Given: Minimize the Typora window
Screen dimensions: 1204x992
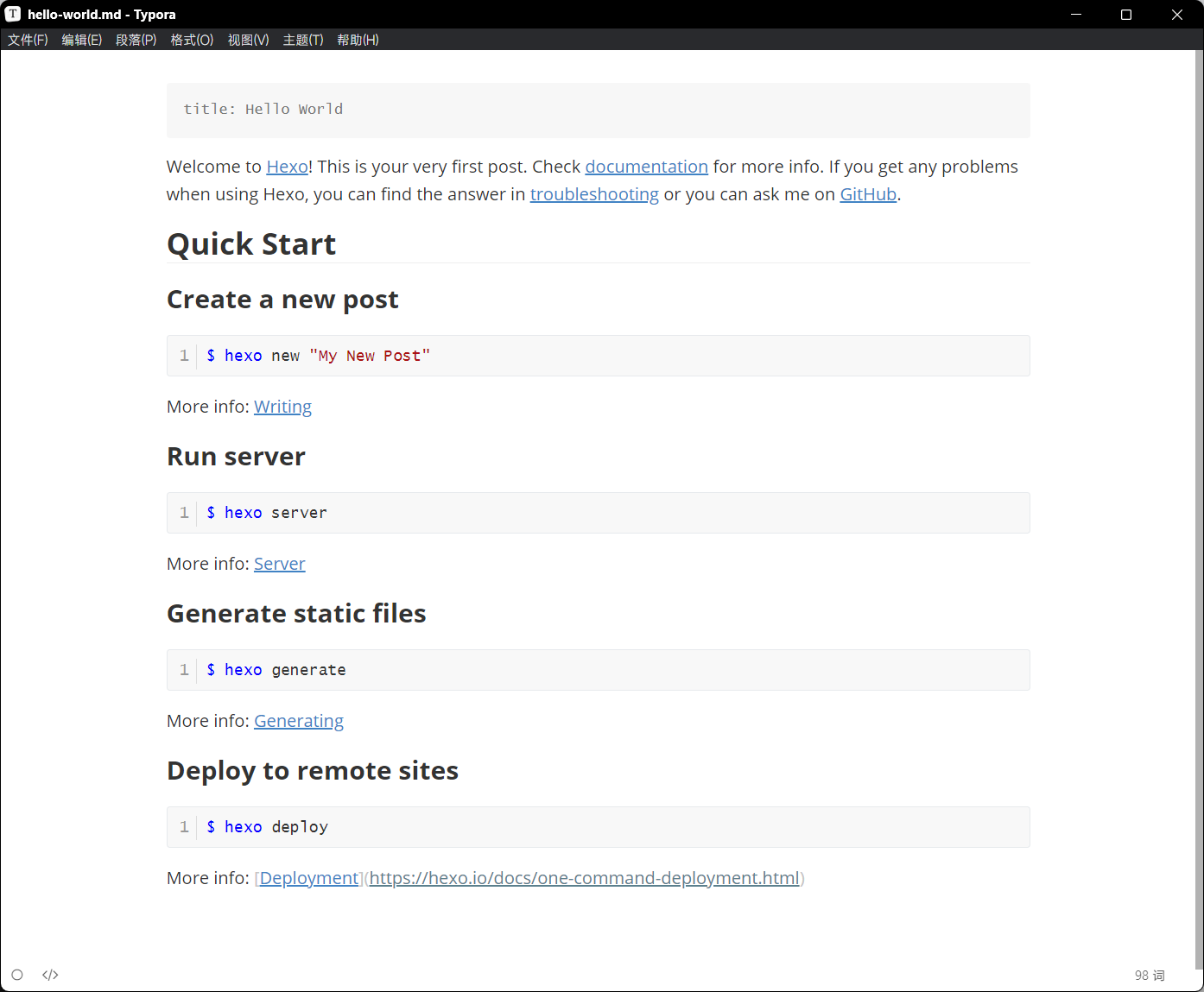Looking at the screenshot, I should click(x=1076, y=14).
